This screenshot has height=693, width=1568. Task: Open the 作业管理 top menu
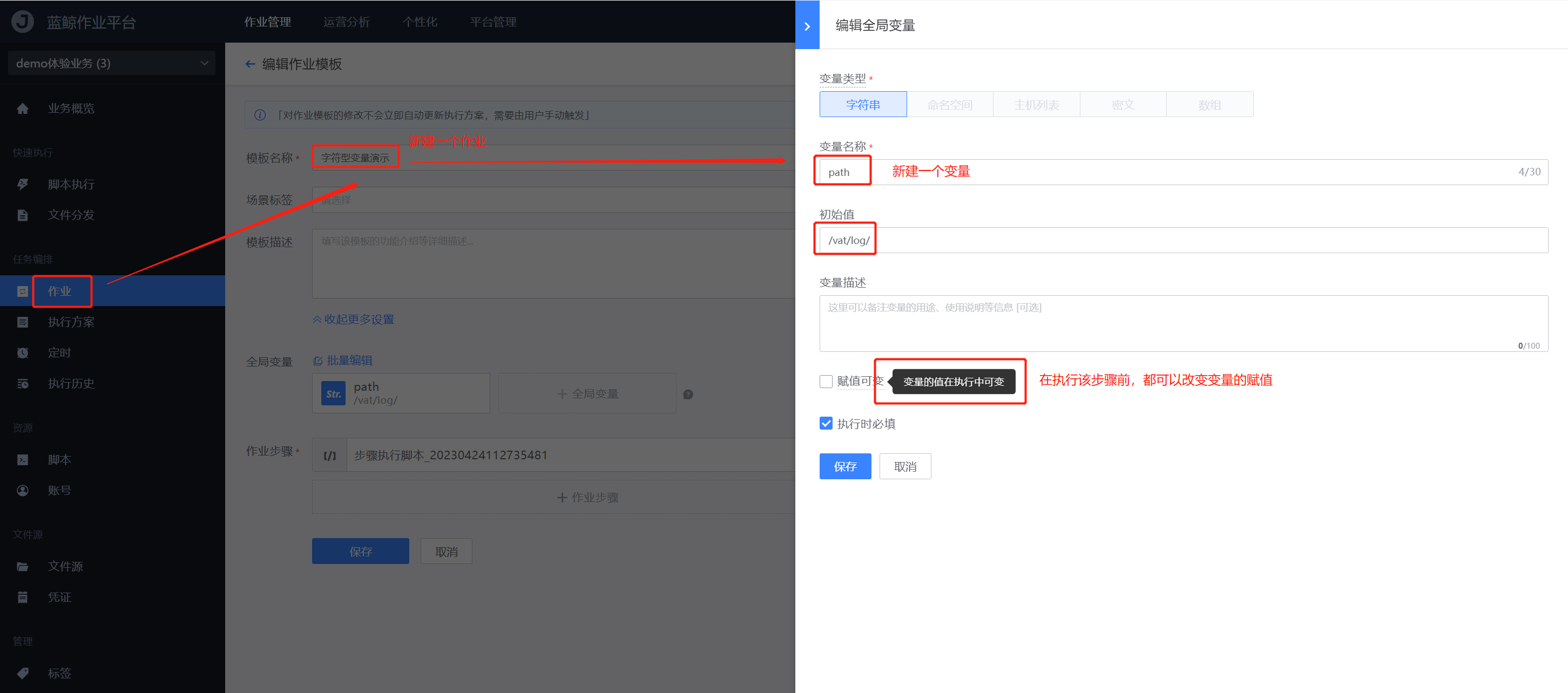(267, 22)
